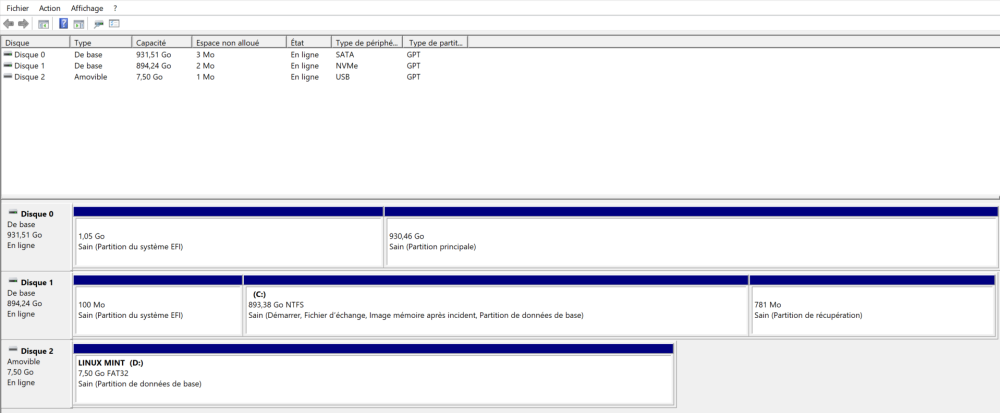Select the Disque 2 row icon in list

pyautogui.click(x=8, y=76)
